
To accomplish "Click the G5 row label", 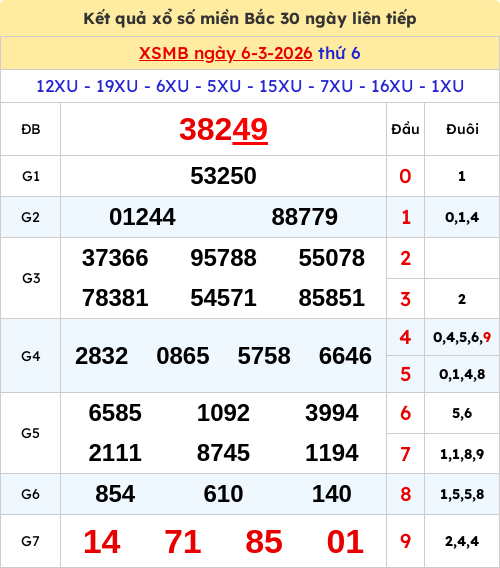I will [31, 433].
